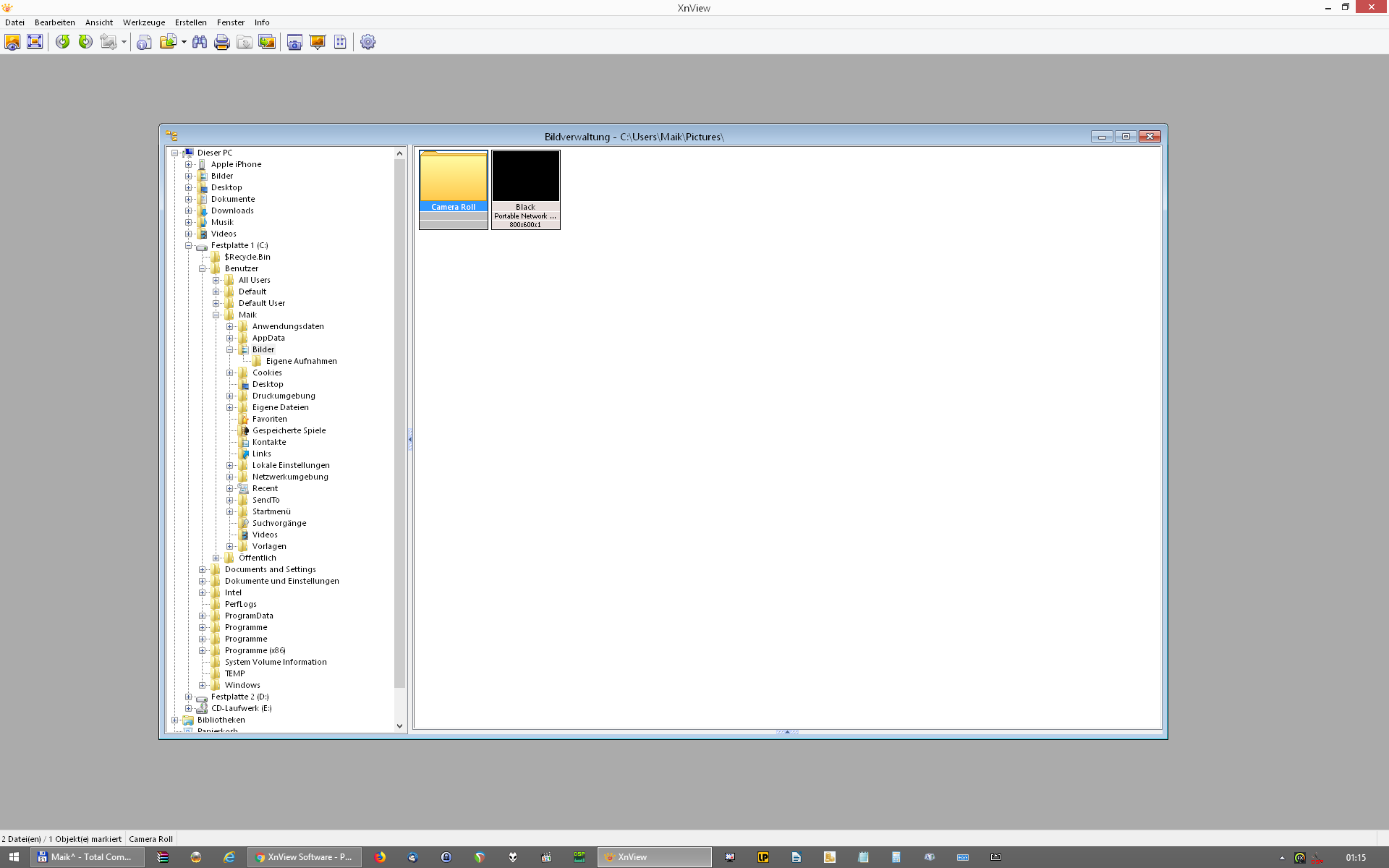The image size is (1389, 868).
Task: Click the rotate left icon
Action: pos(63,42)
